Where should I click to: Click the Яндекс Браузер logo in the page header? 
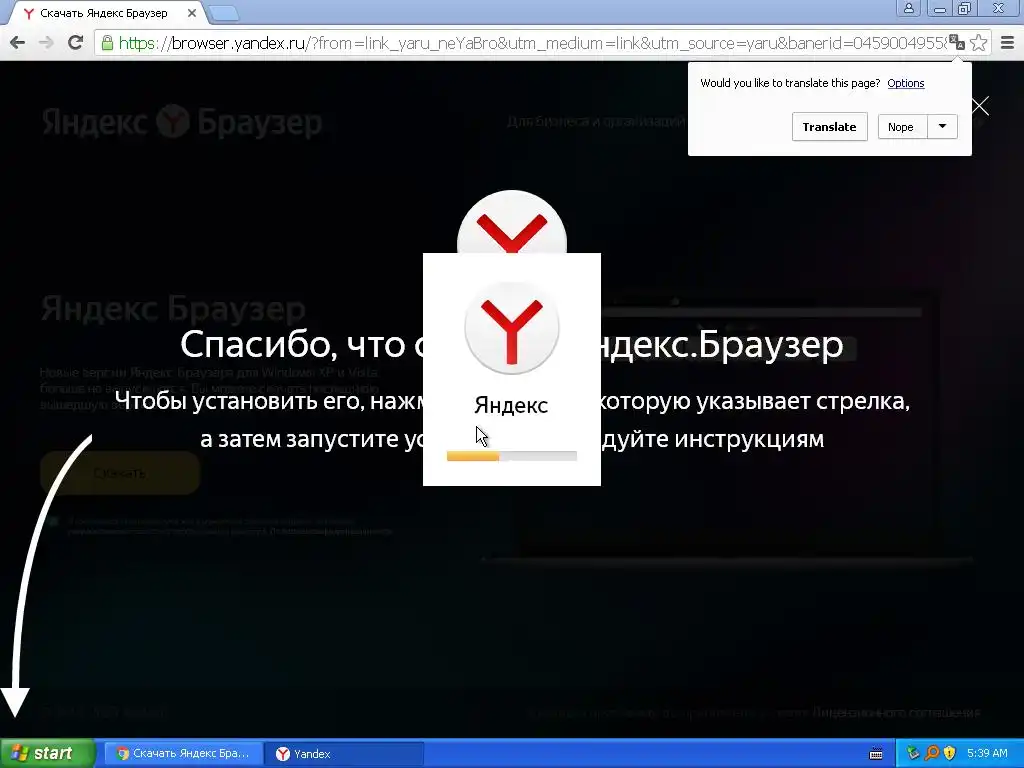[x=182, y=121]
